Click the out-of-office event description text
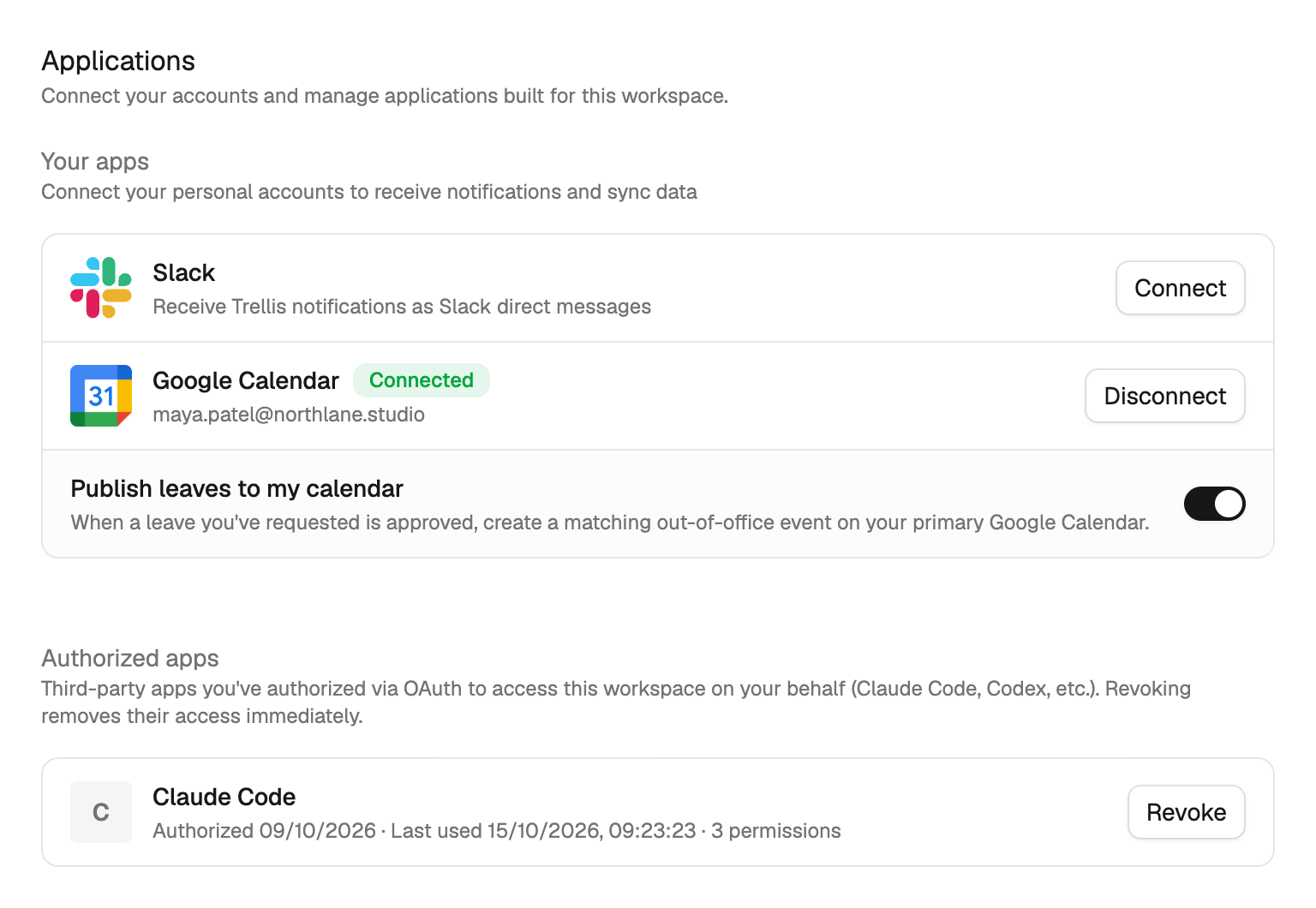The width and height of the screenshot is (1316, 908). 610,523
